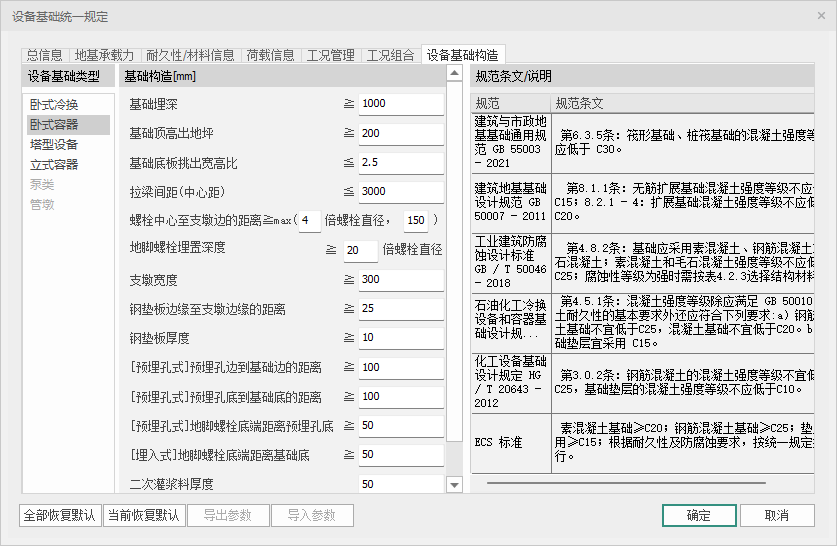Select the 化工设备基础设计规定 HG/T 20643 row
The height and width of the screenshot is (546, 837).
pyautogui.click(x=511, y=383)
